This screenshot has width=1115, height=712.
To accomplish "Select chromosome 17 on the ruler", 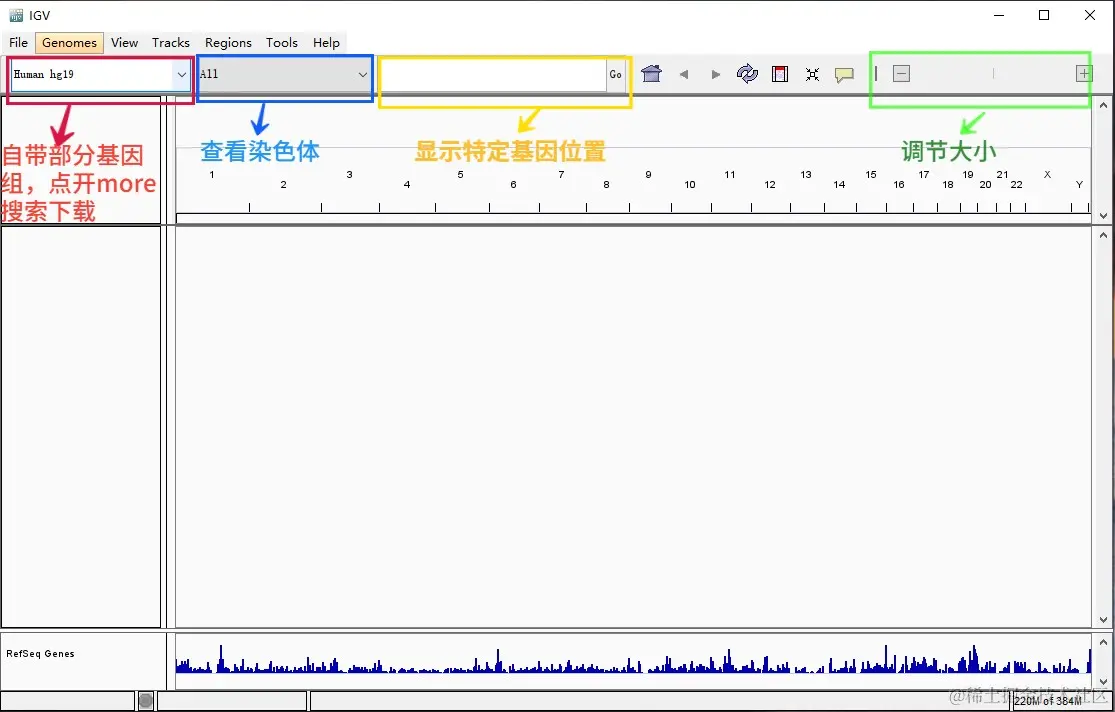I will [x=924, y=174].
